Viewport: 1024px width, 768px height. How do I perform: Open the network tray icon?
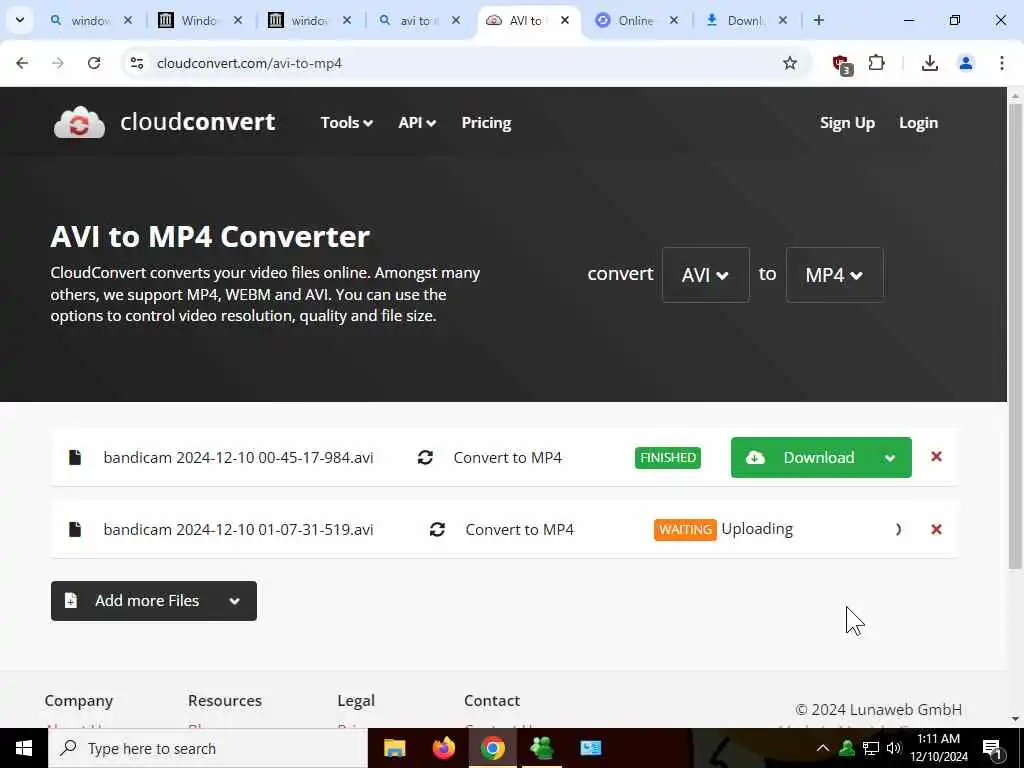coord(871,748)
